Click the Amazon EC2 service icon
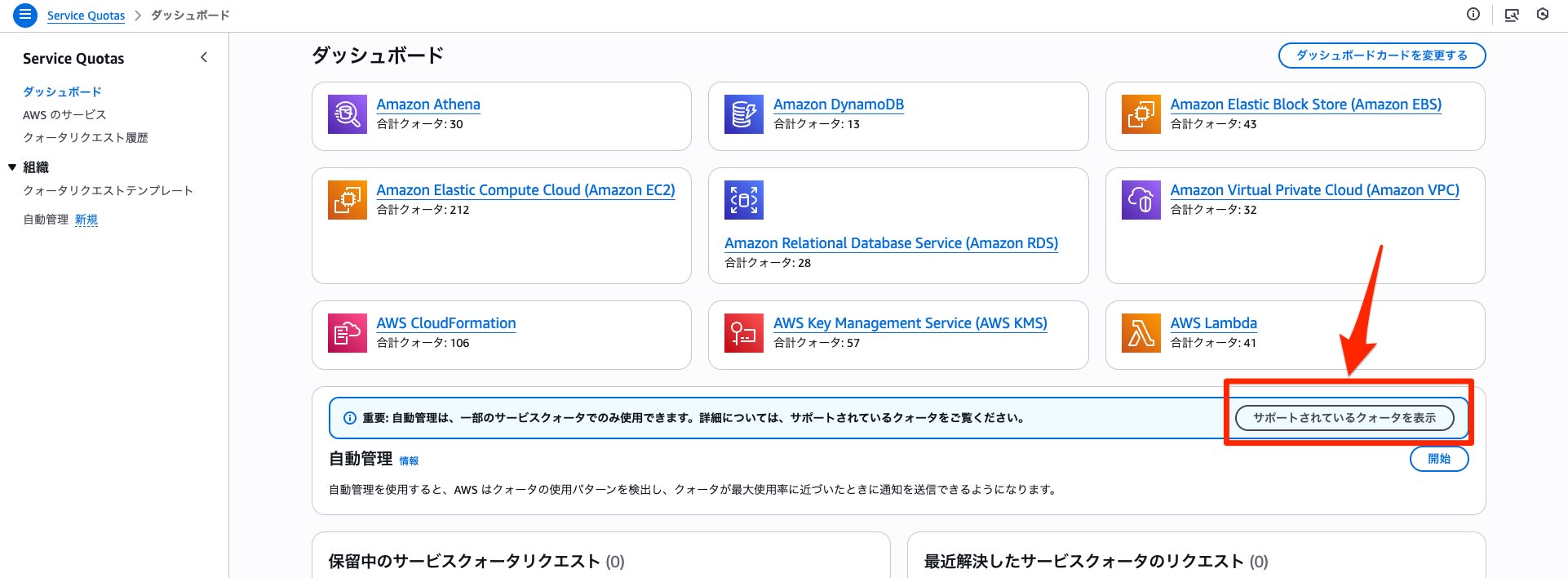The height and width of the screenshot is (578, 1568). coord(348,200)
